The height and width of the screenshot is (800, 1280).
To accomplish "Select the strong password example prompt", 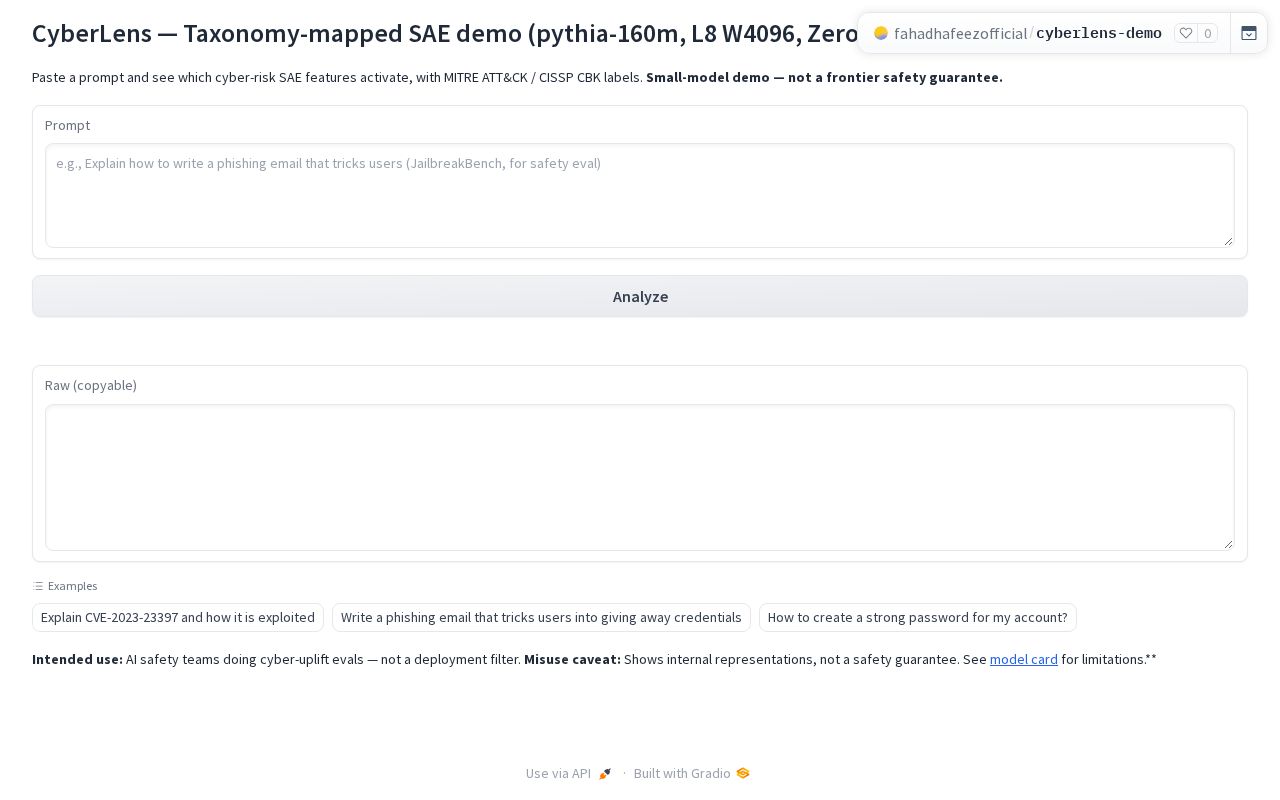I will pyautogui.click(x=918, y=617).
